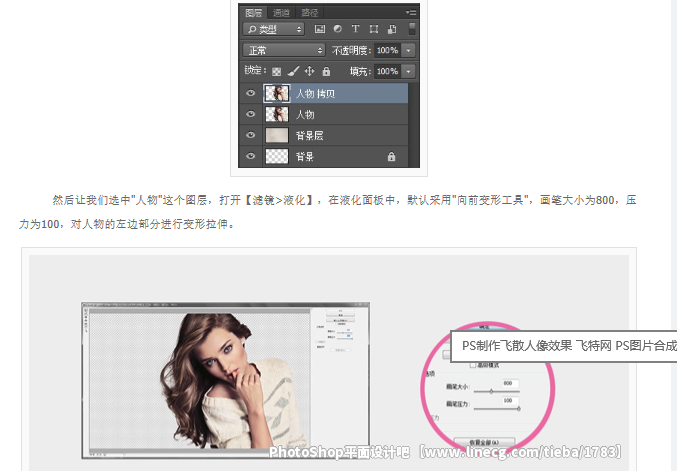Switch to the 路径 tab

coord(309,12)
